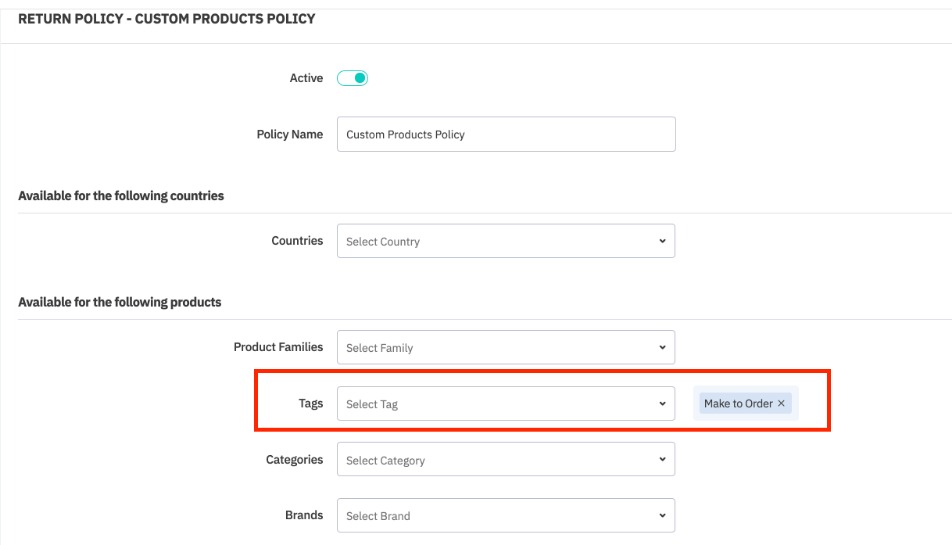Open the Select Country dropdown
This screenshot has width=952, height=545.
pyautogui.click(x=500, y=241)
